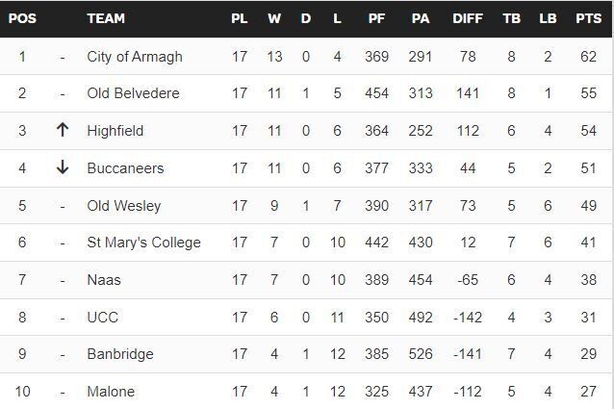Click the POS column header
614x409 pixels.
point(22,18)
